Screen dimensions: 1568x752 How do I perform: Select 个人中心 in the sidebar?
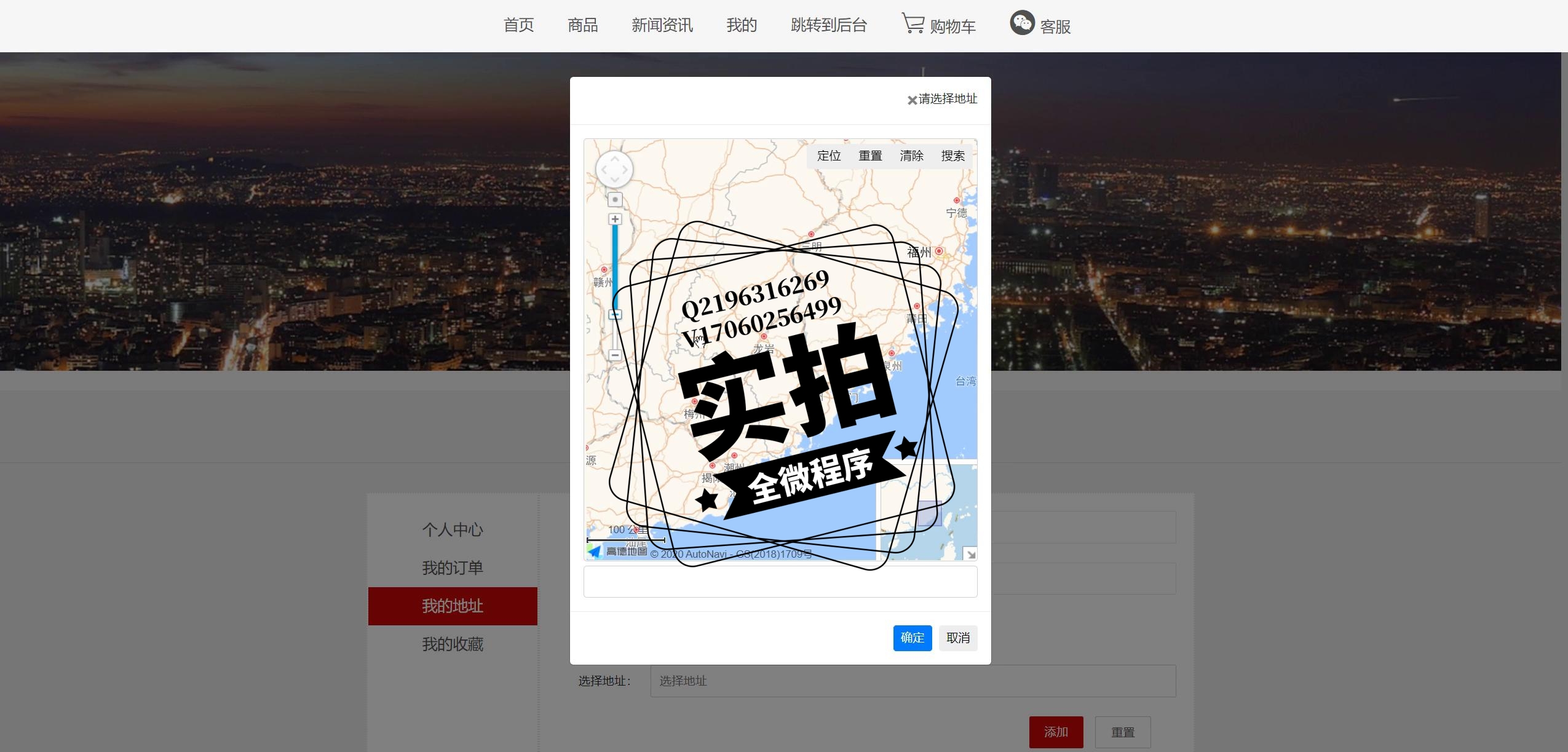[453, 529]
